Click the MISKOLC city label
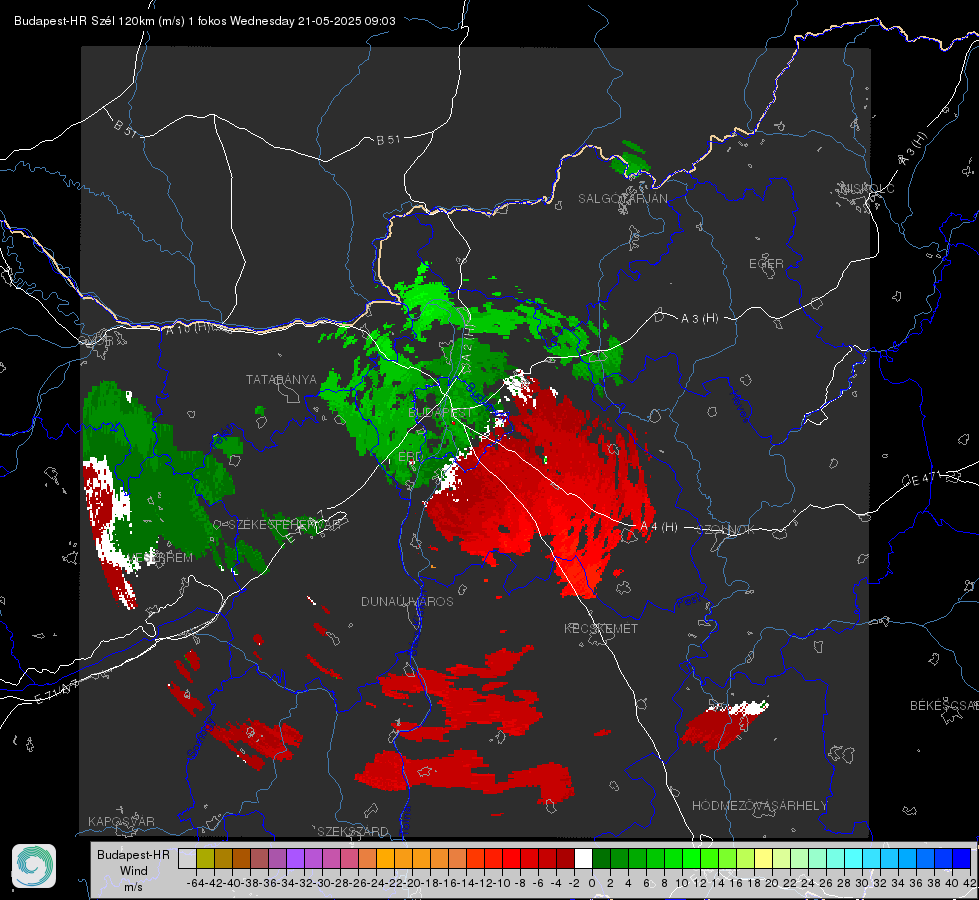 pyautogui.click(x=867, y=188)
